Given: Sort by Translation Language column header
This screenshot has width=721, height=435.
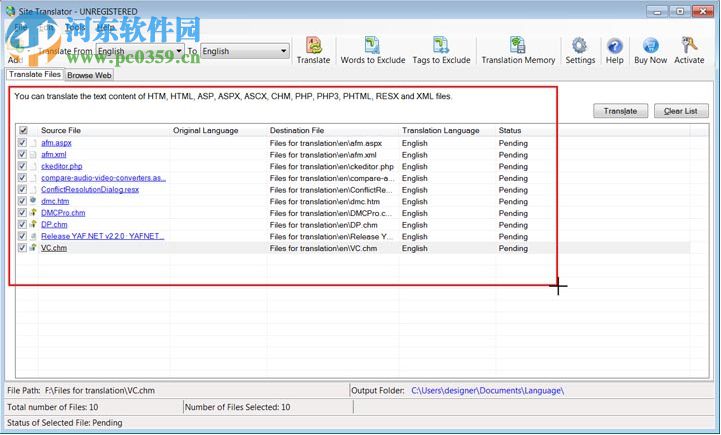Looking at the screenshot, I should tap(441, 130).
